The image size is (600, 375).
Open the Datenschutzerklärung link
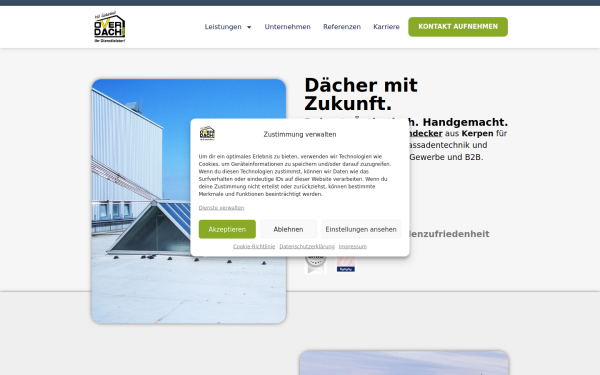click(307, 246)
